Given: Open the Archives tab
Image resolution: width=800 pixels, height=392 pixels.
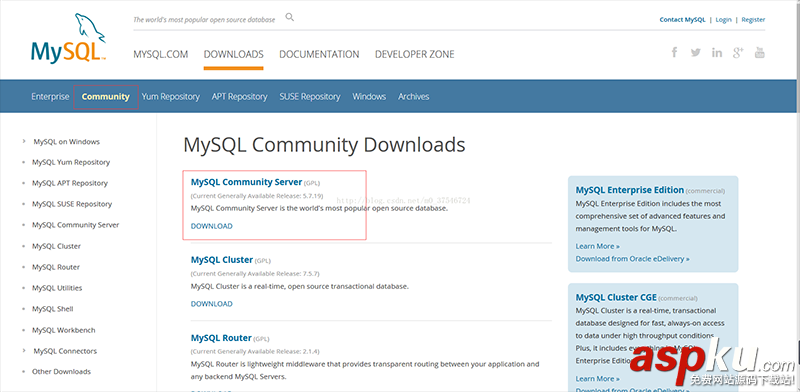Looking at the screenshot, I should pos(413,96).
